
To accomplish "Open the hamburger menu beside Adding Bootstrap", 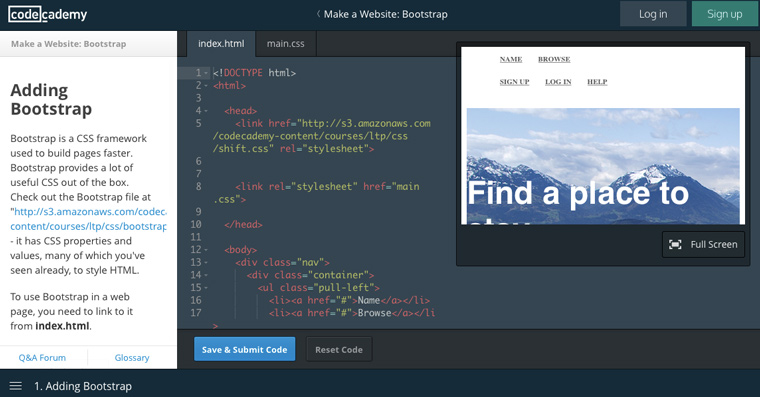I will click(x=16, y=386).
